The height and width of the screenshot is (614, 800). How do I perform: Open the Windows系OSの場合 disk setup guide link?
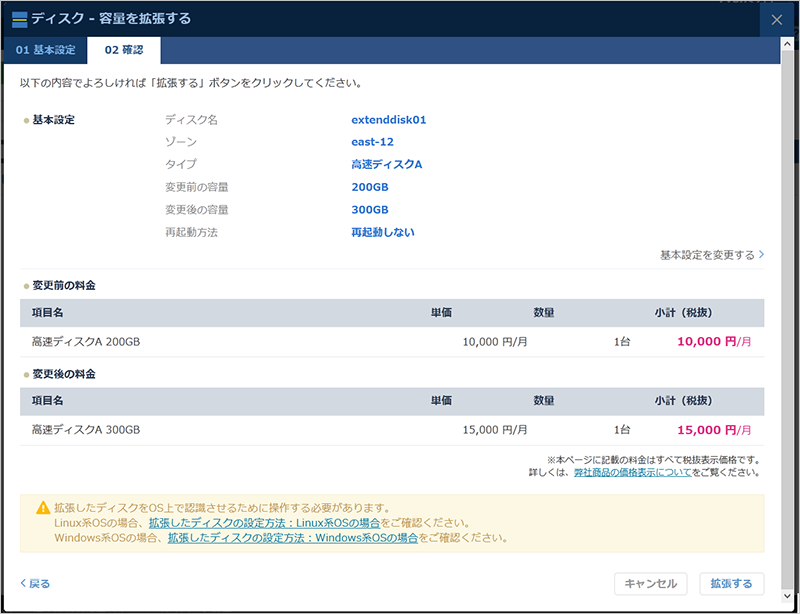(x=293, y=537)
